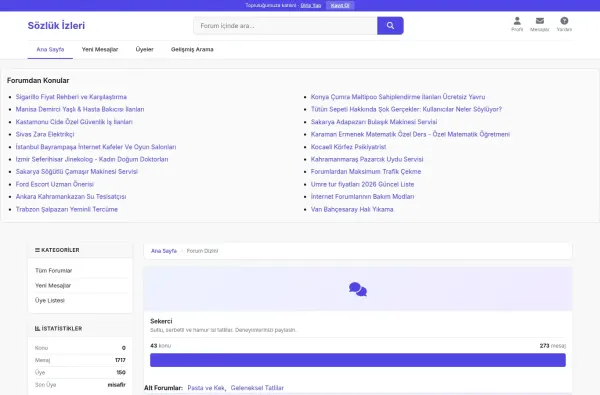Open Sakarya Adapazarı Bulaşık Makinesi Servisi topic

pyautogui.click(x=374, y=122)
